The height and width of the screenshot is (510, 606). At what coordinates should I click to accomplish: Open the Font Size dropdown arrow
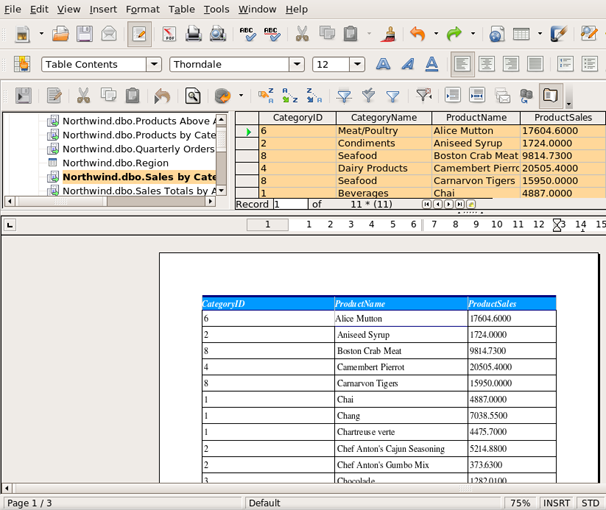coord(357,64)
